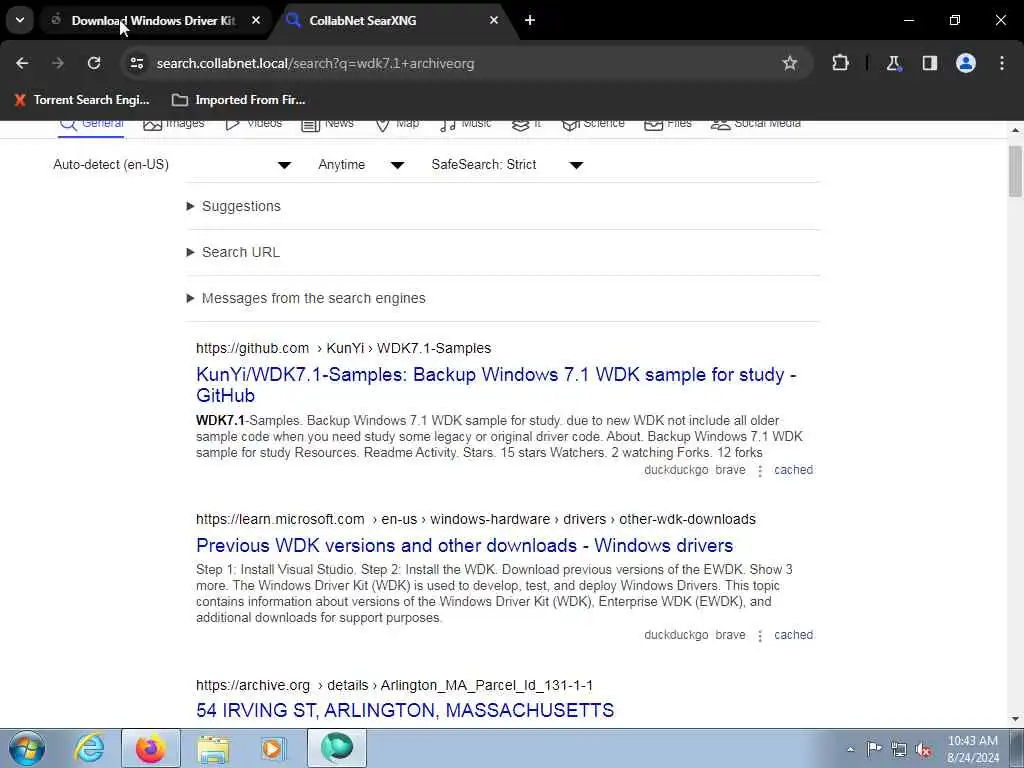This screenshot has height=768, width=1024.
Task: Select the General search category
Action: [x=91, y=124]
